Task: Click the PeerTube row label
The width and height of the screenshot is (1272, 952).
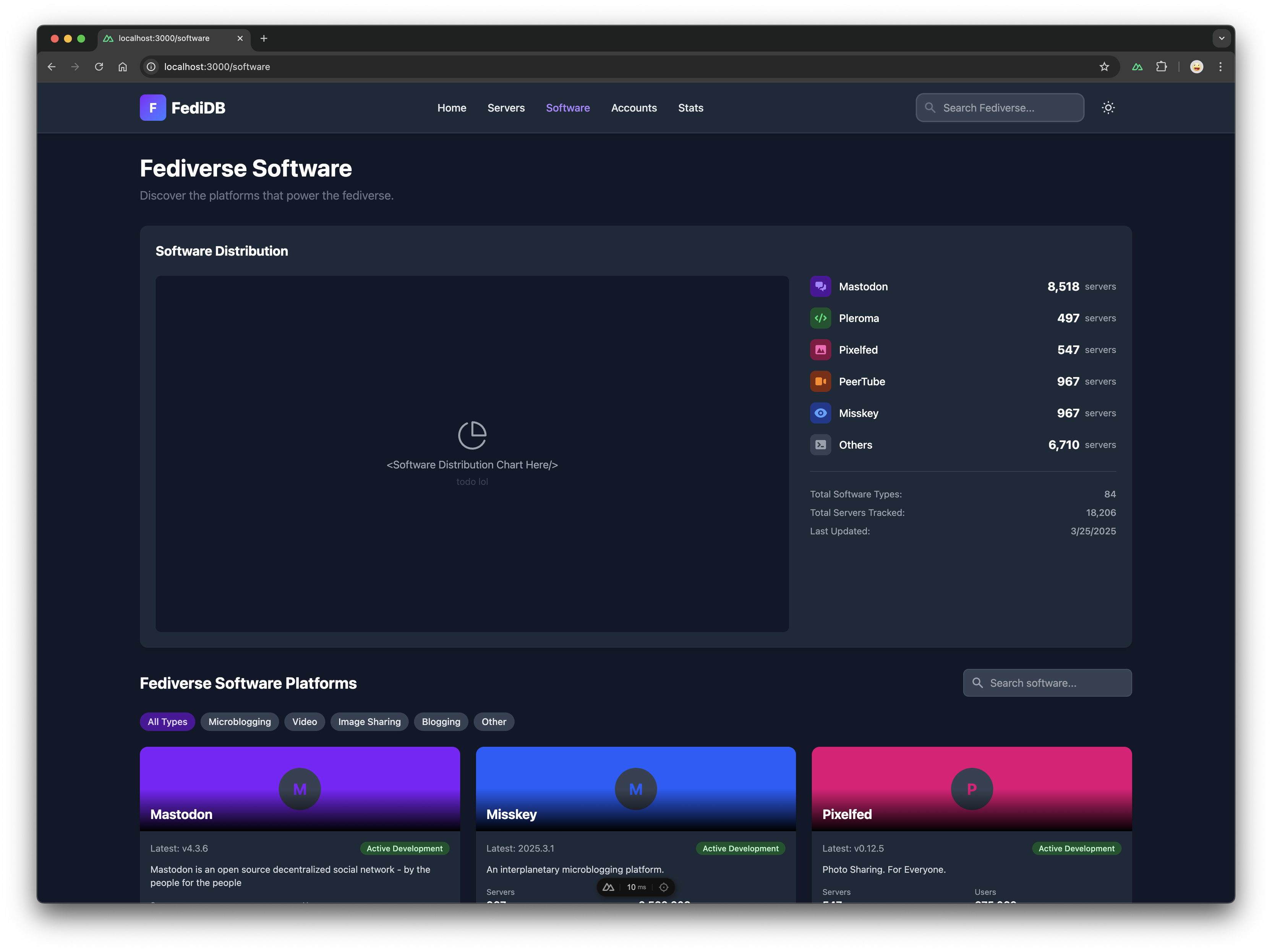Action: point(861,381)
